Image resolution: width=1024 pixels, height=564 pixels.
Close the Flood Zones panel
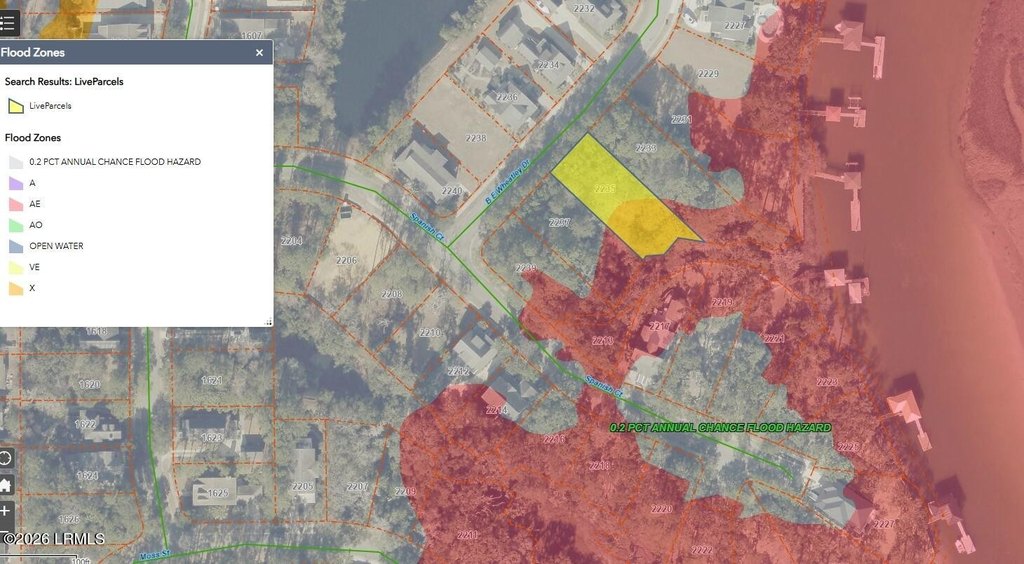click(259, 53)
